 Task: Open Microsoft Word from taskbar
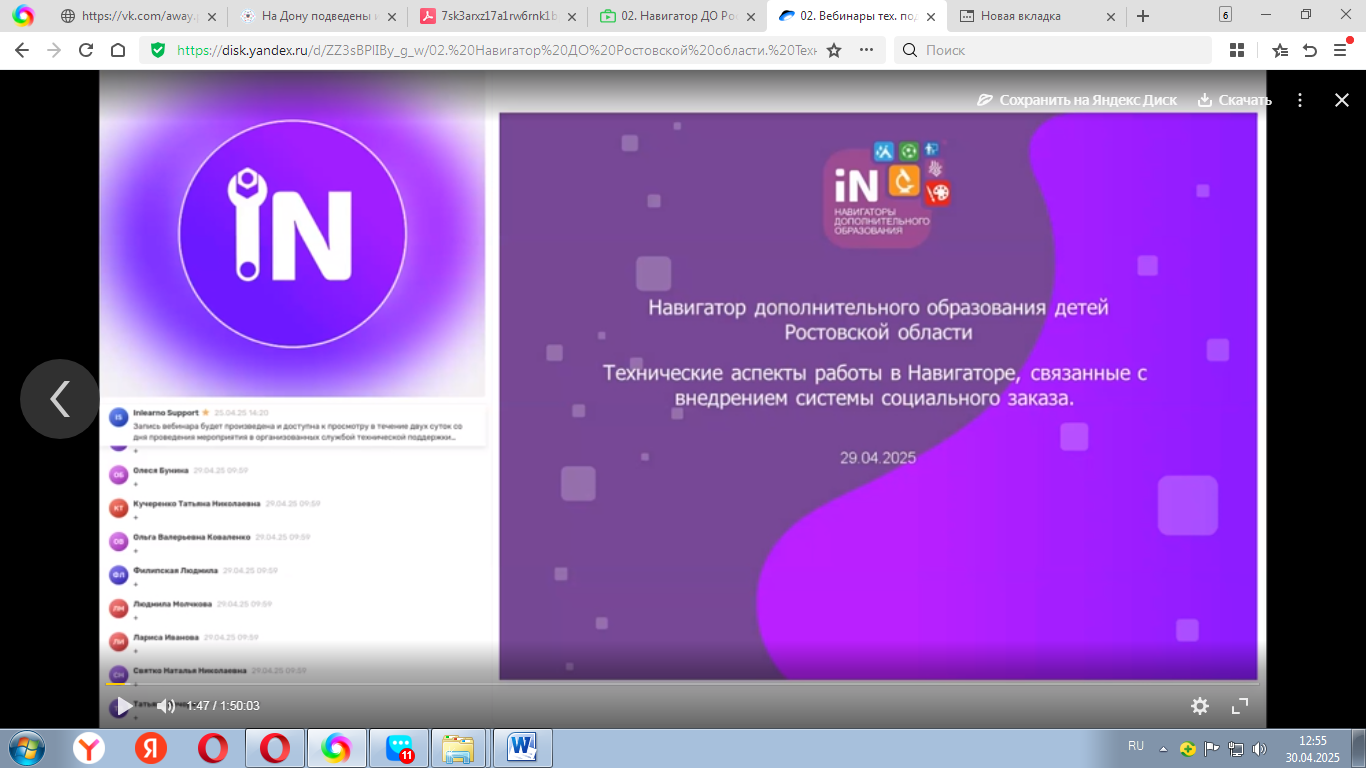pyautogui.click(x=523, y=748)
